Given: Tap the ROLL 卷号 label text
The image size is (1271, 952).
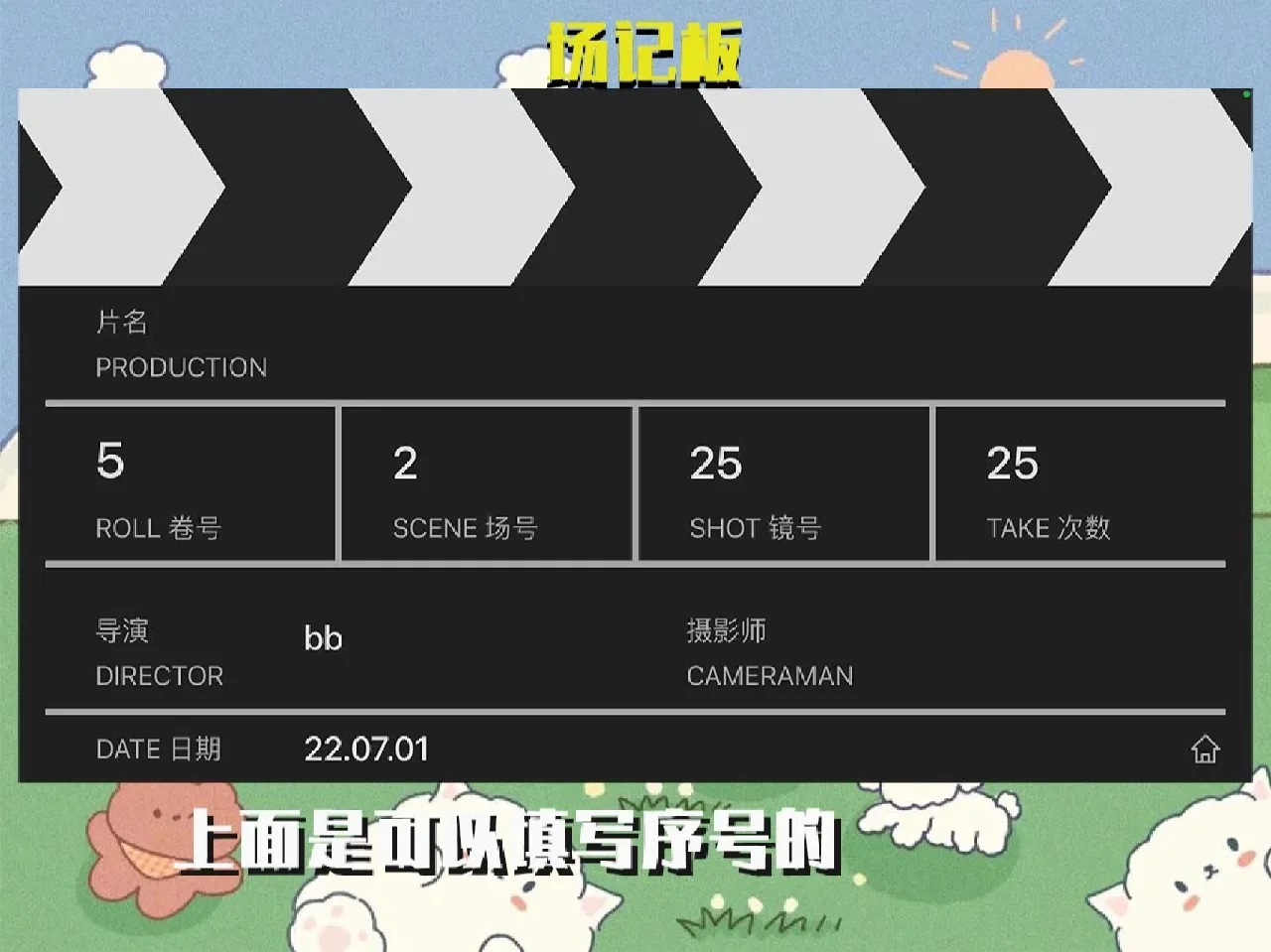Looking at the screenshot, I should [159, 528].
